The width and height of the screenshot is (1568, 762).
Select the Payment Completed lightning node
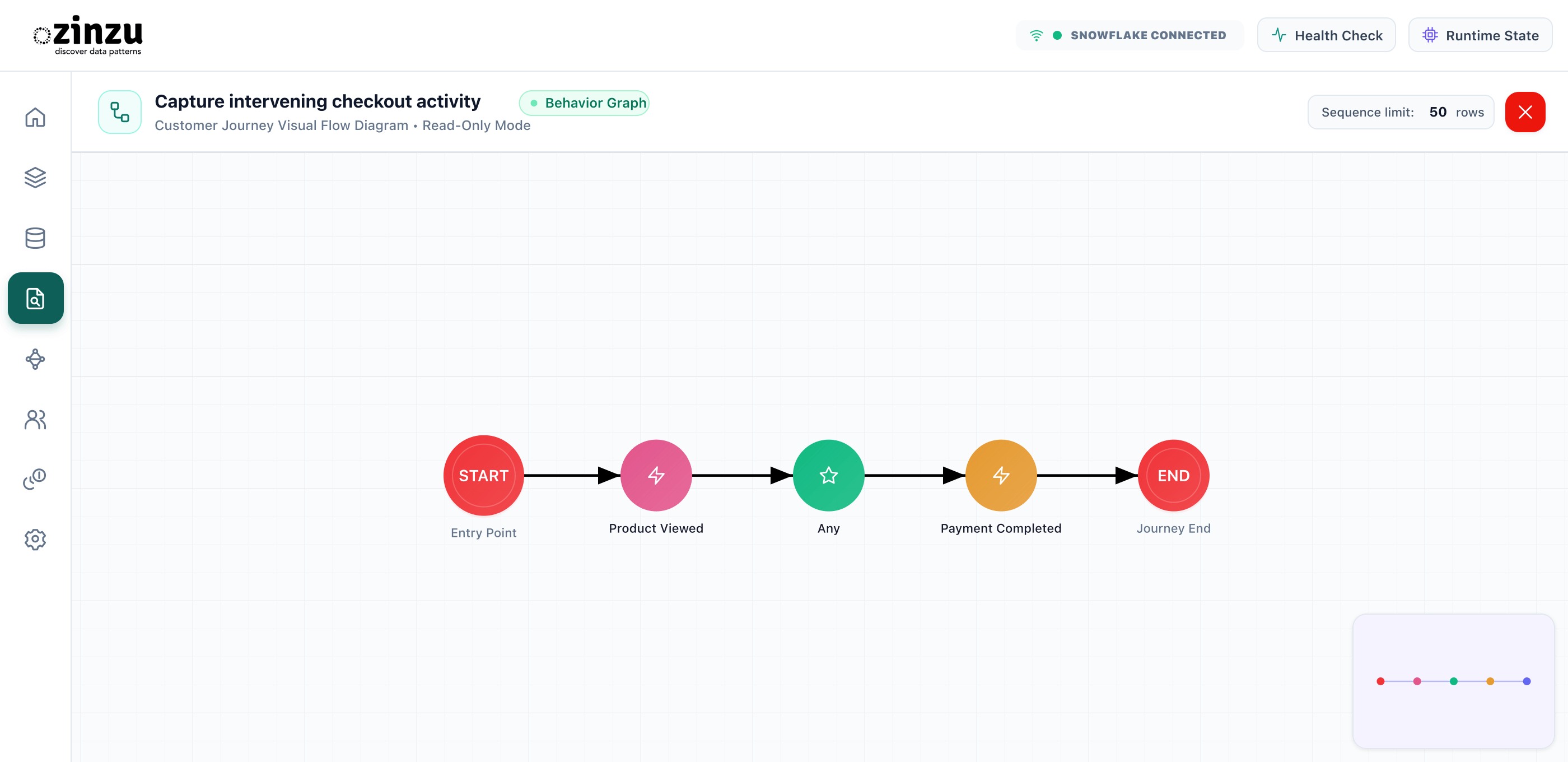(x=1001, y=475)
